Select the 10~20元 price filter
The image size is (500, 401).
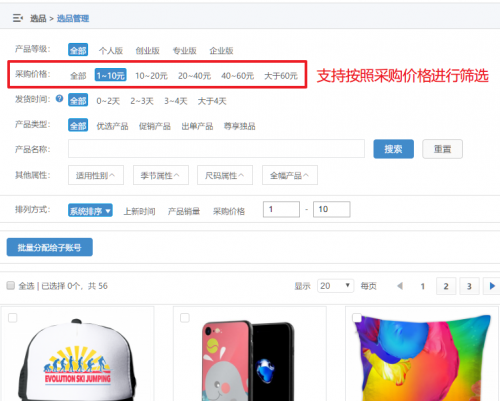click(151, 76)
